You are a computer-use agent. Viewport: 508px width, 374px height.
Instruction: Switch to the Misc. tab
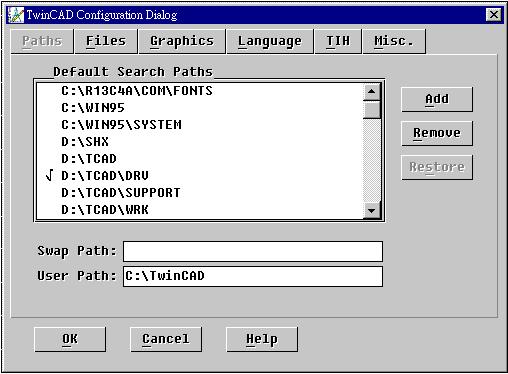394,41
